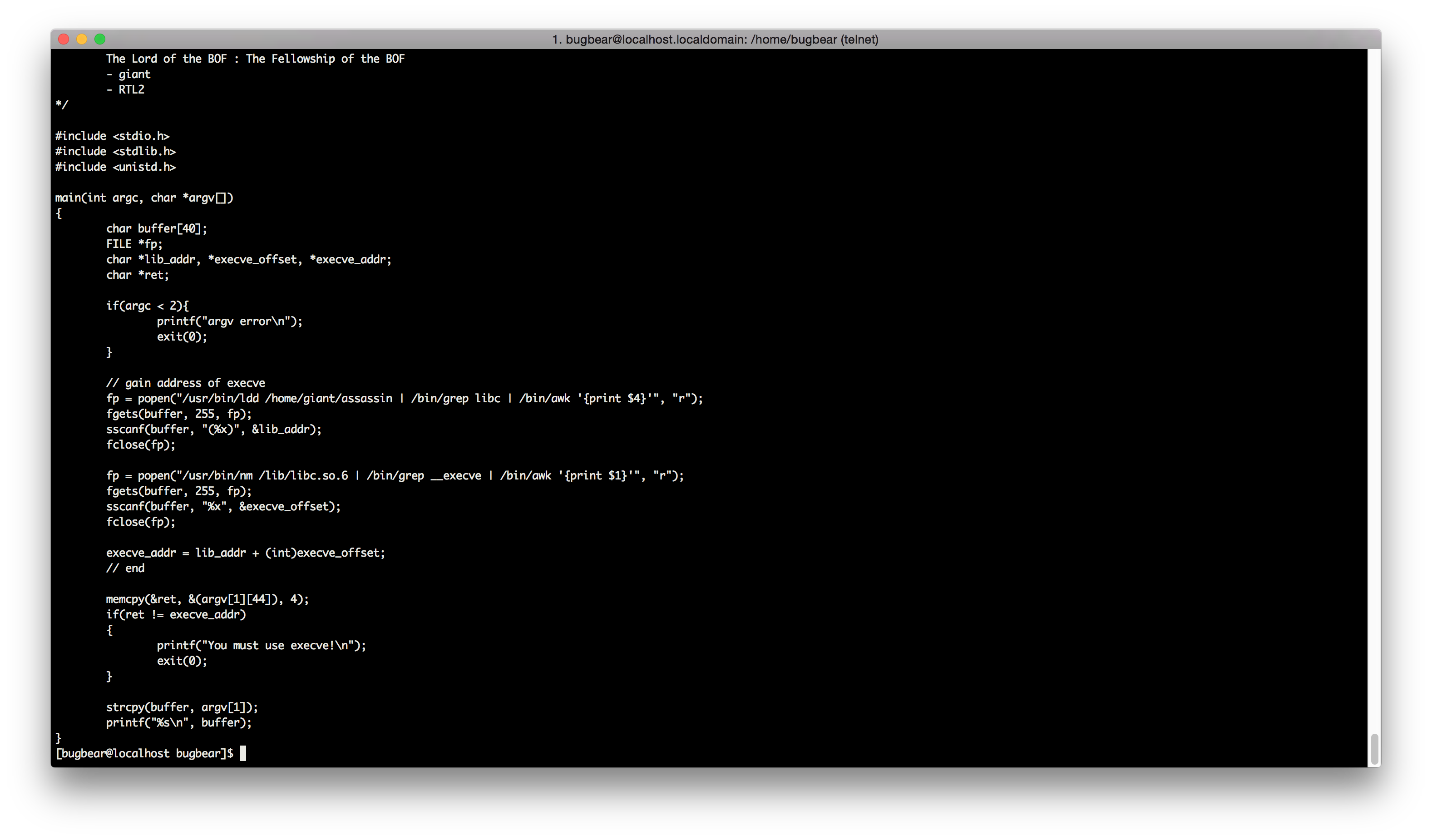Click the red close window button
The height and width of the screenshot is (840, 1432).
[x=64, y=39]
